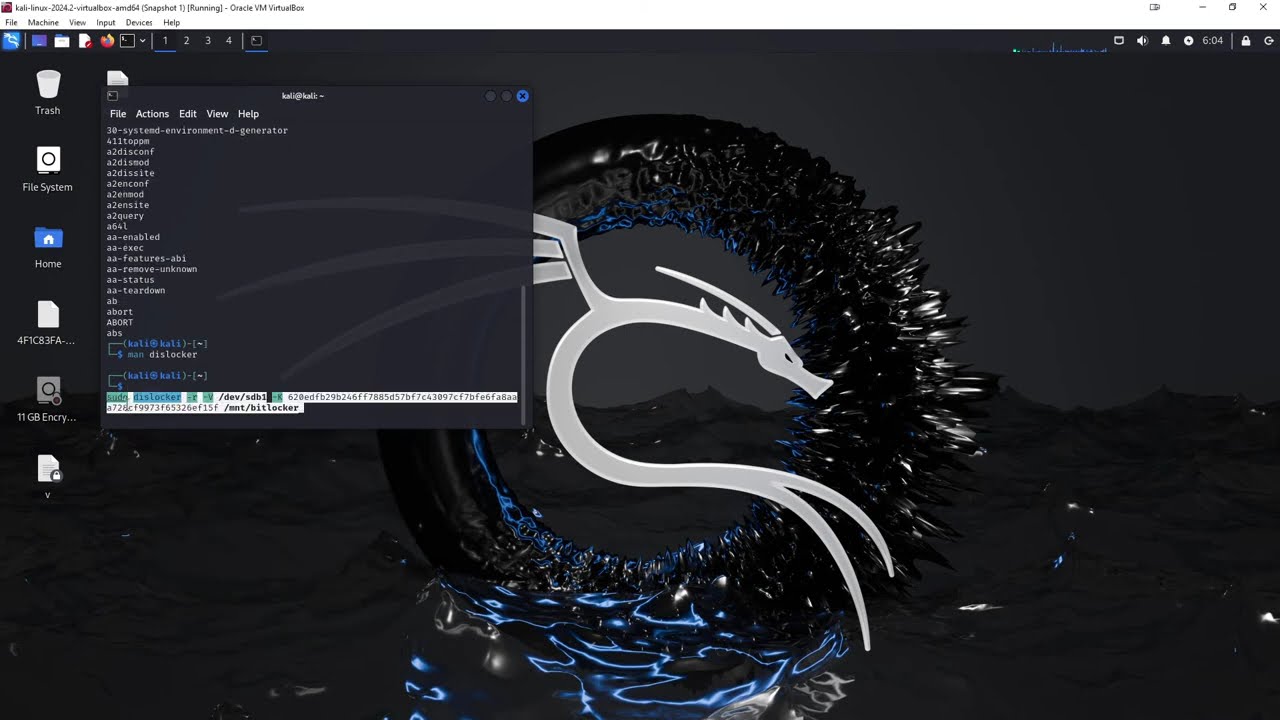Click 'ABORT' in terminal output
This screenshot has height=720, width=1280.
pyautogui.click(x=120, y=322)
